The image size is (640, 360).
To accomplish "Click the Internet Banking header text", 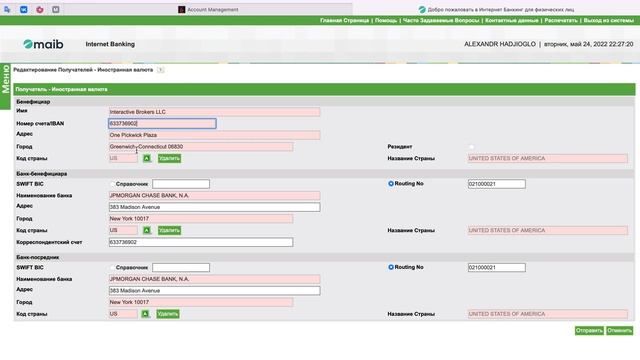I will click(x=110, y=44).
